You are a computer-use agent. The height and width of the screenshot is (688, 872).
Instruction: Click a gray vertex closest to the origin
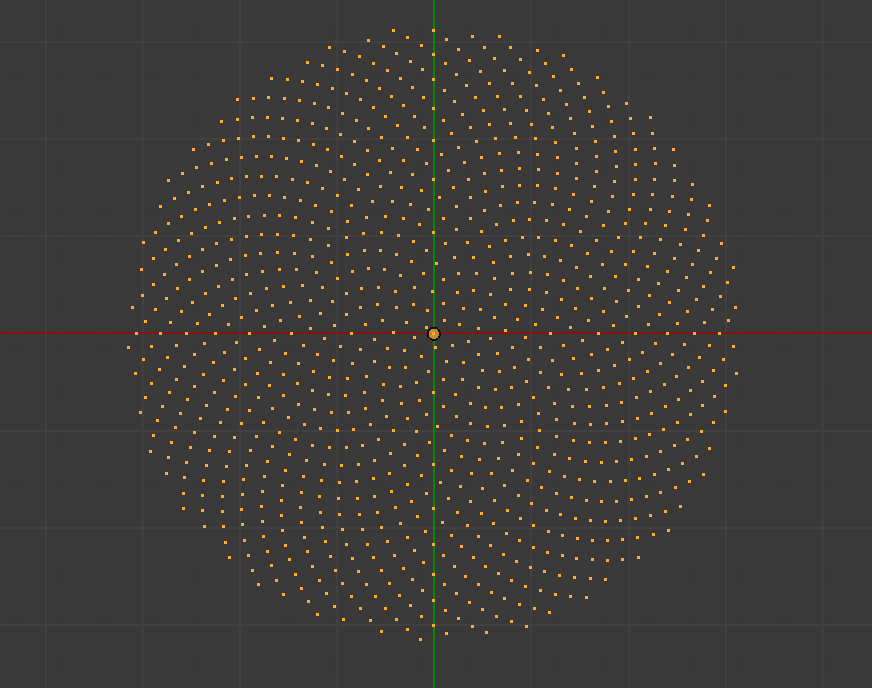426,327
